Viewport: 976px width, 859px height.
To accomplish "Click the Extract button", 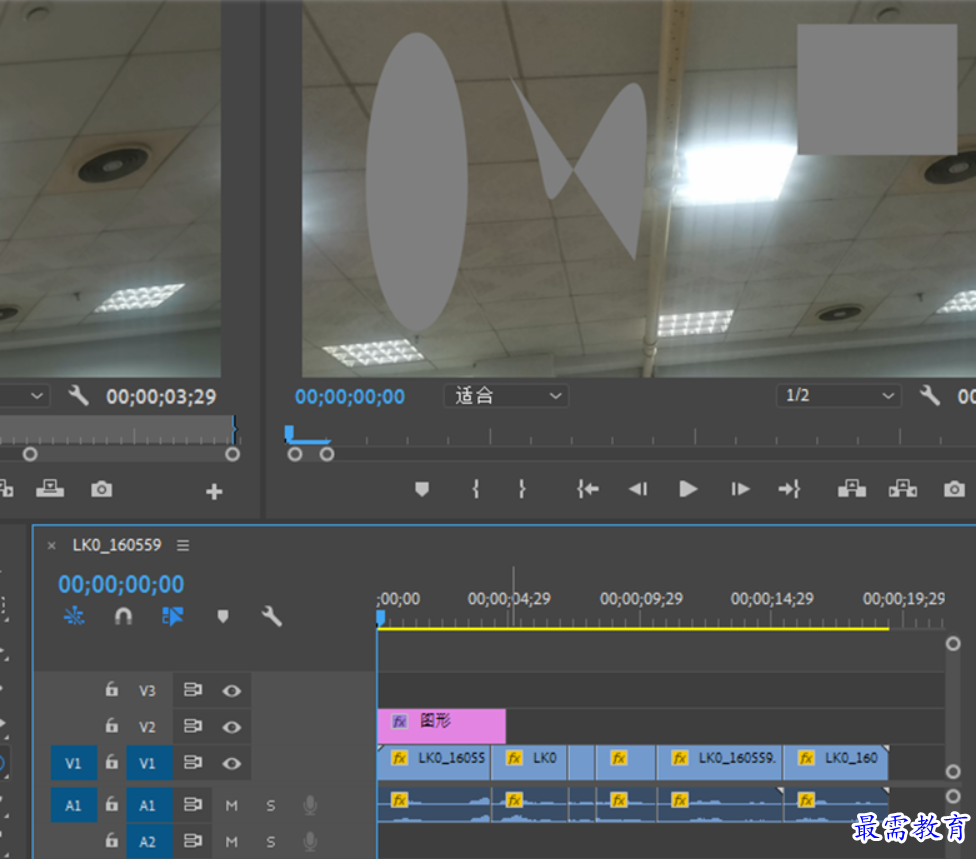I will pyautogui.click(x=903, y=489).
